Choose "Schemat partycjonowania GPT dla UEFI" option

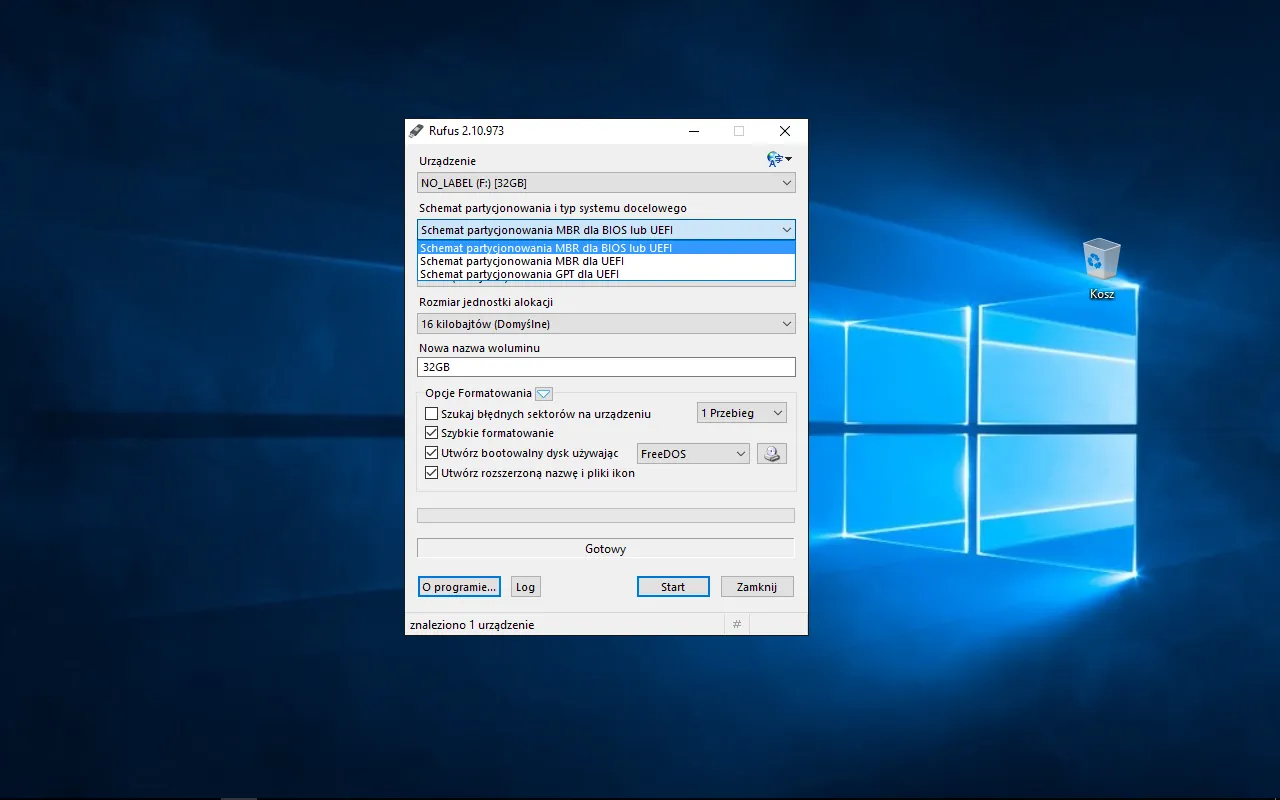[519, 274]
